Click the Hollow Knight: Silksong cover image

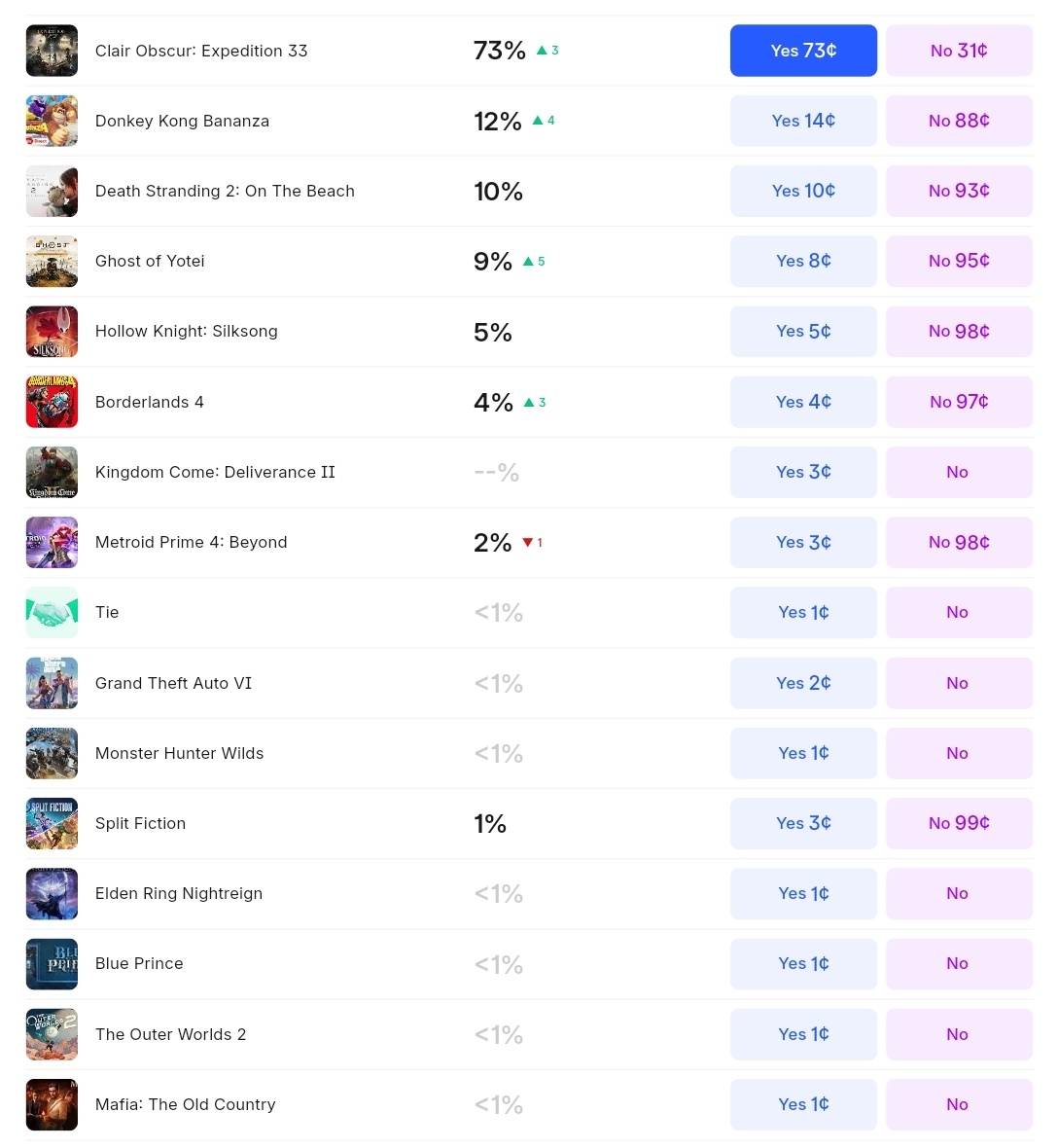(52, 332)
